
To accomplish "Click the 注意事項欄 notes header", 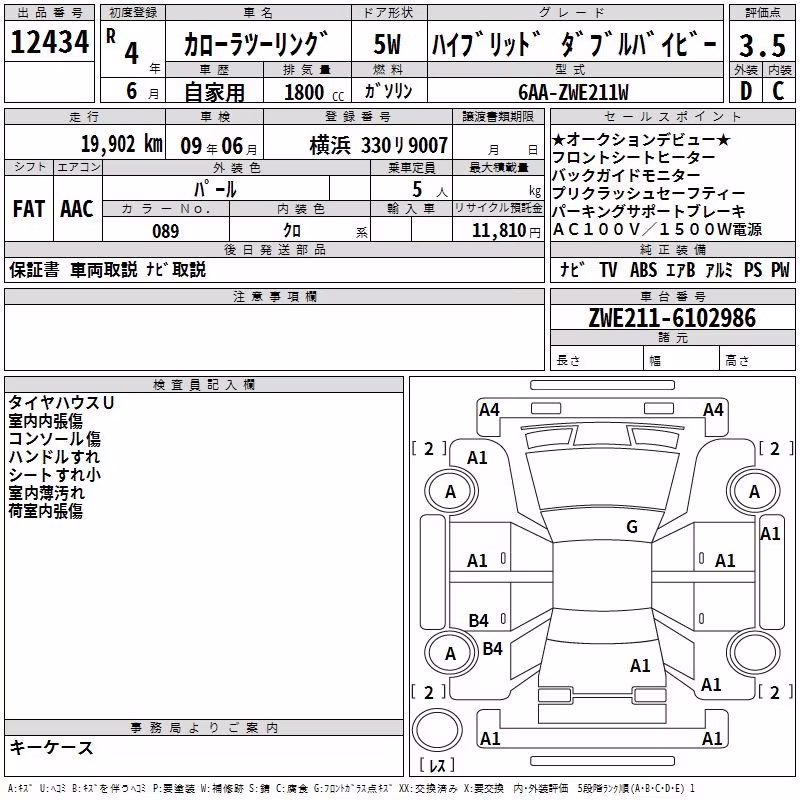I will click(274, 297).
